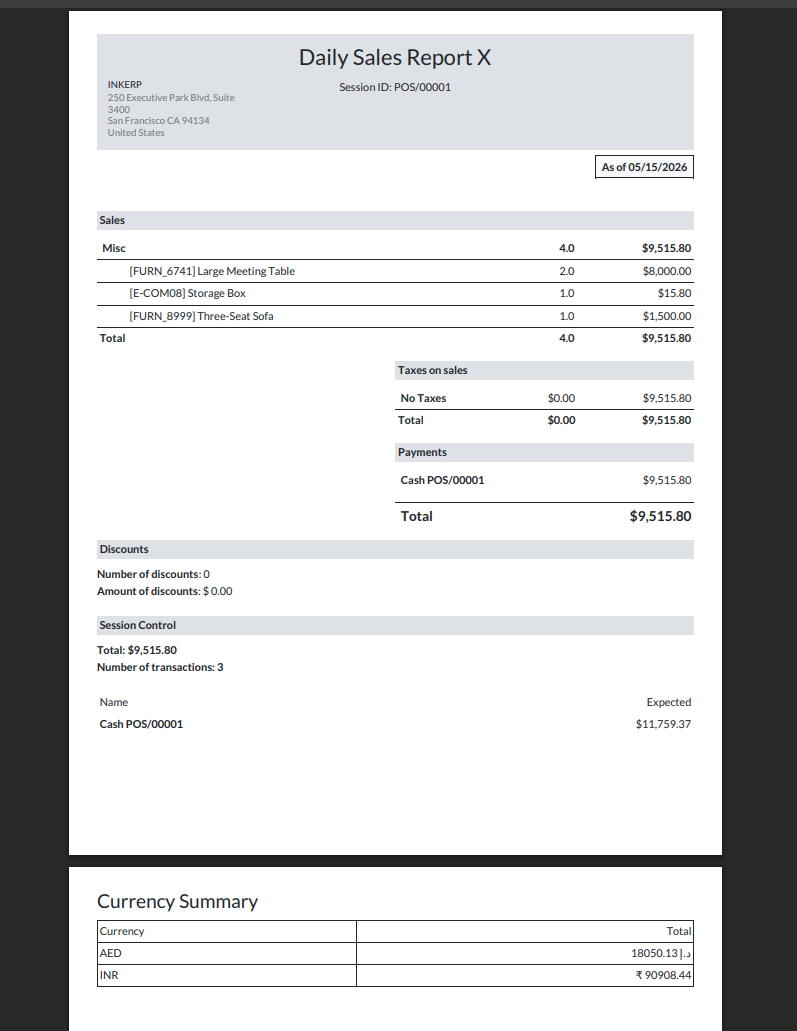This screenshot has width=797, height=1031.
Task: Click Cash POS/00001 in Session Control table
Action: 141,724
